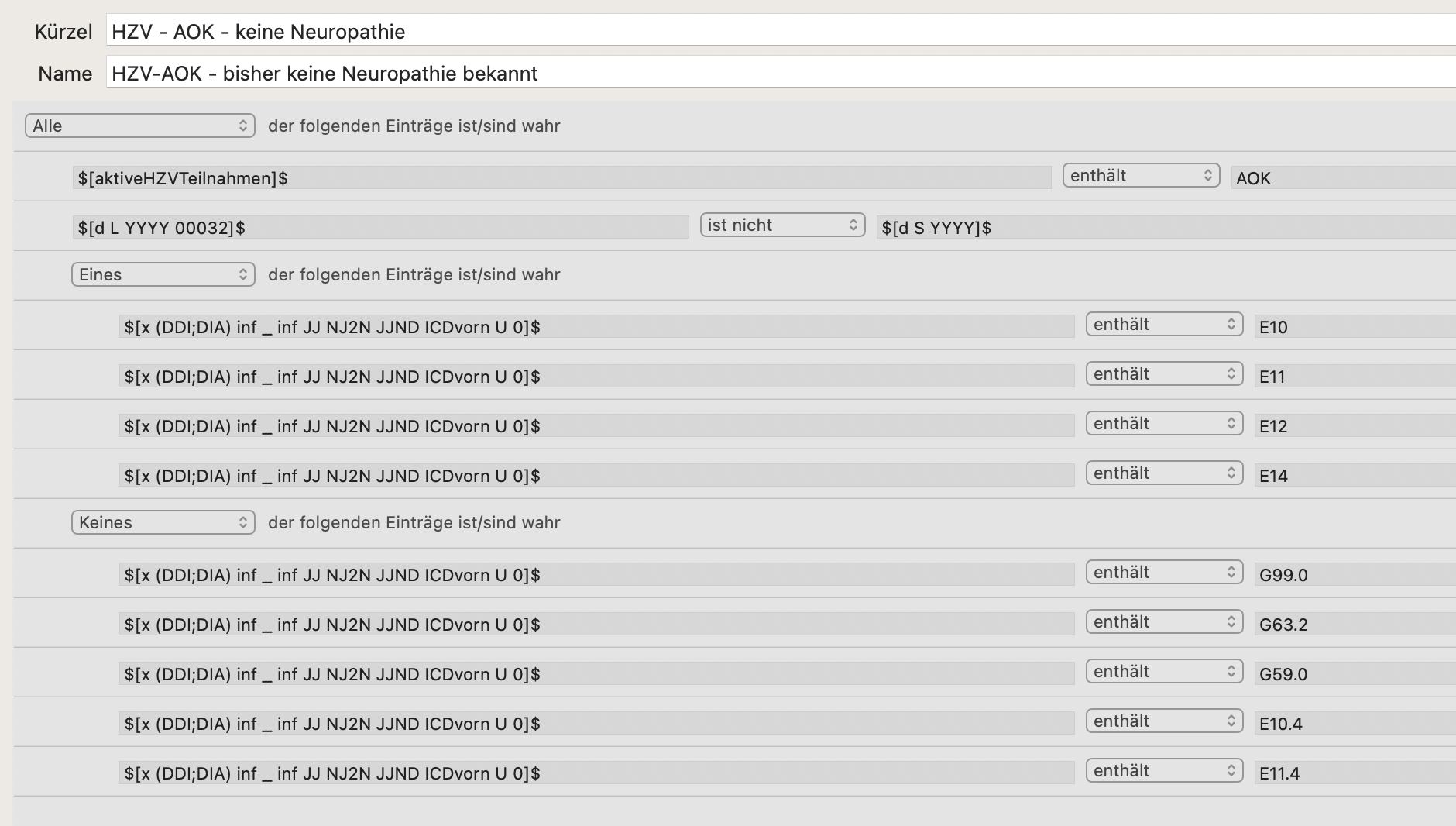Click the E10.4 value field

(1355, 723)
